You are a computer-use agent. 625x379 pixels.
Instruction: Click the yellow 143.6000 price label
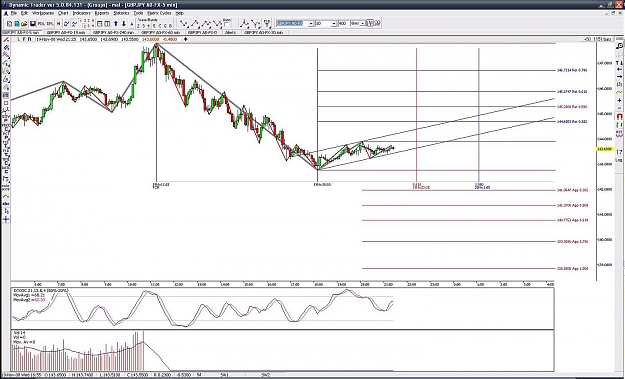(604, 149)
